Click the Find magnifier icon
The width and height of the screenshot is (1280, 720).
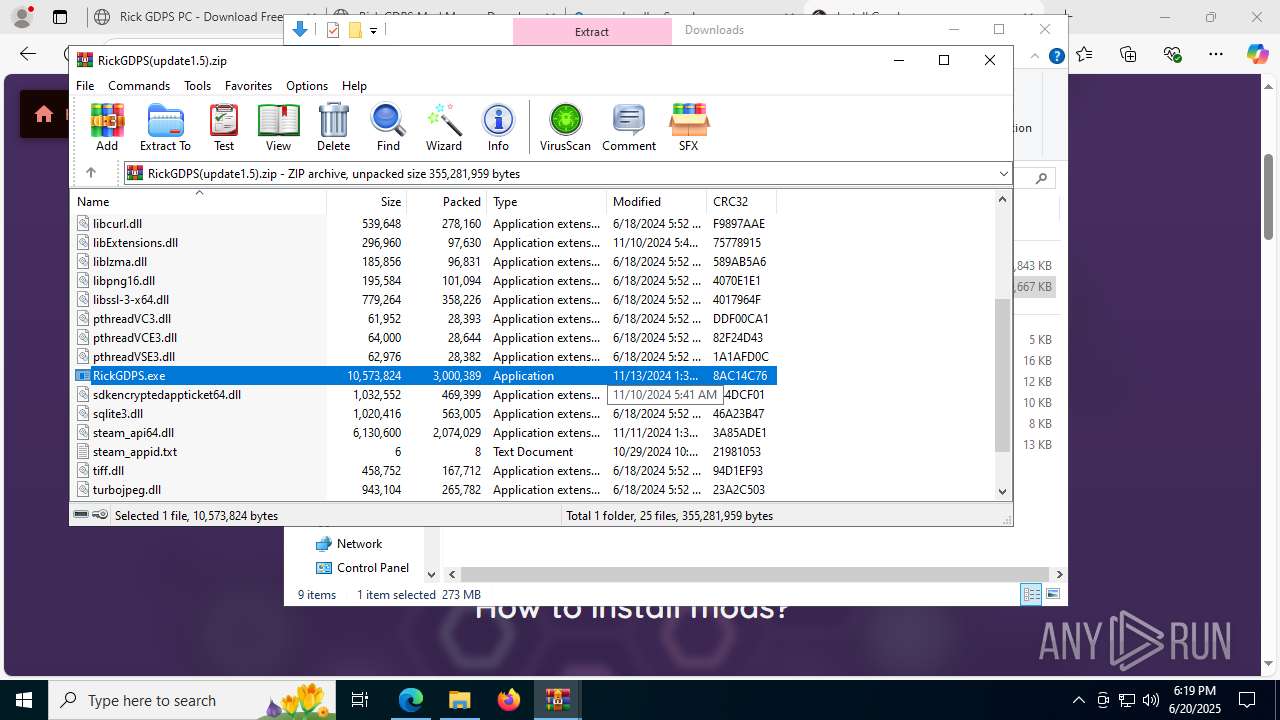[388, 127]
